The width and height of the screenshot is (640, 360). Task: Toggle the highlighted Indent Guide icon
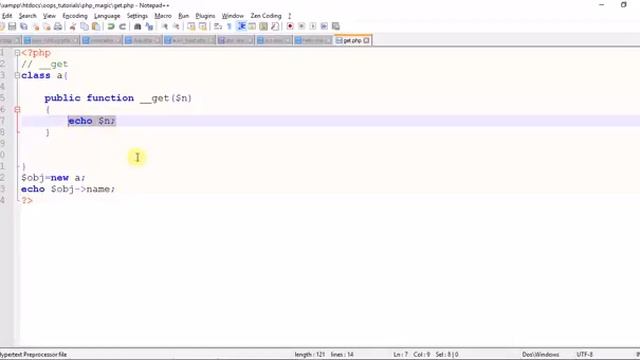point(241,27)
